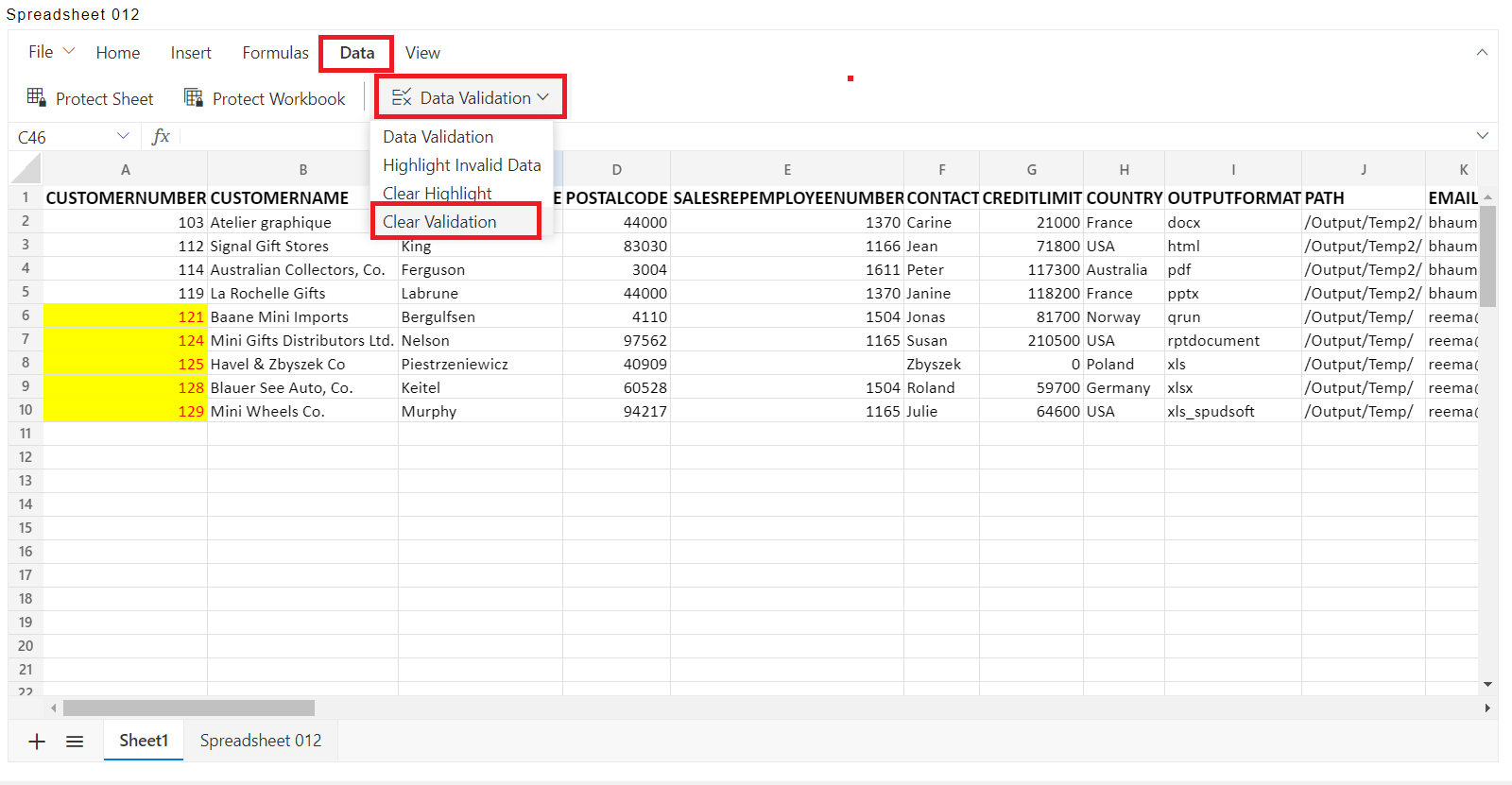
Task: Click the SALESREPEMPLOYEENUMBER header cell
Action: click(x=787, y=197)
